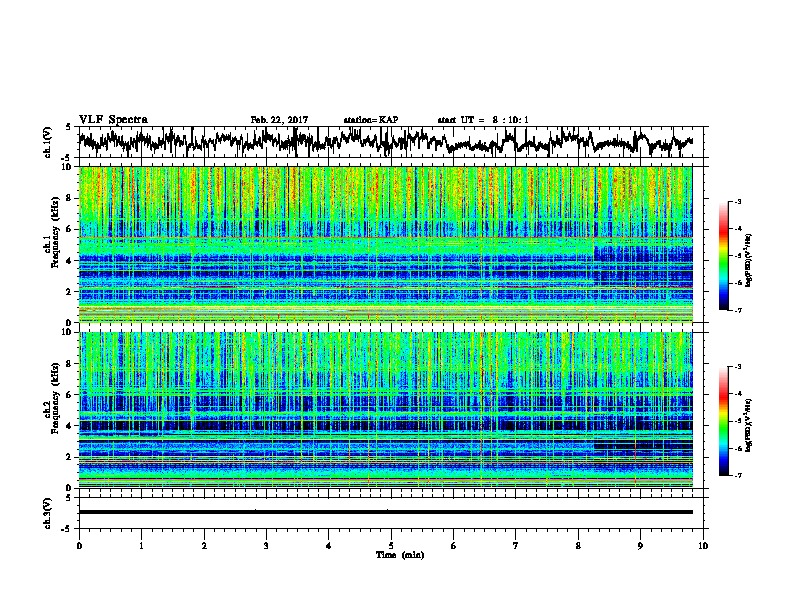
Task: Click time axis tick label 9
Action: 640,546
